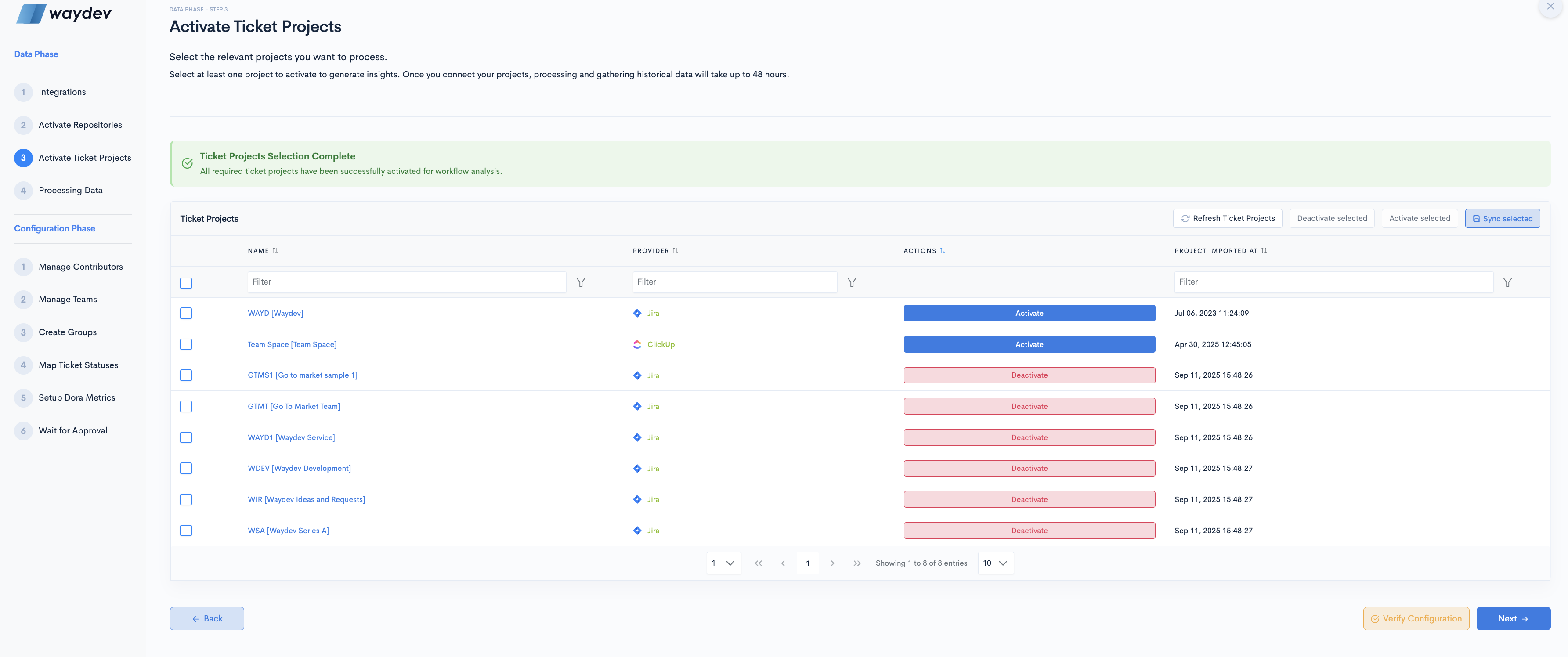Click the Project Imported At filter funnel icon
This screenshot has width=1568, height=657.
coord(1507,282)
